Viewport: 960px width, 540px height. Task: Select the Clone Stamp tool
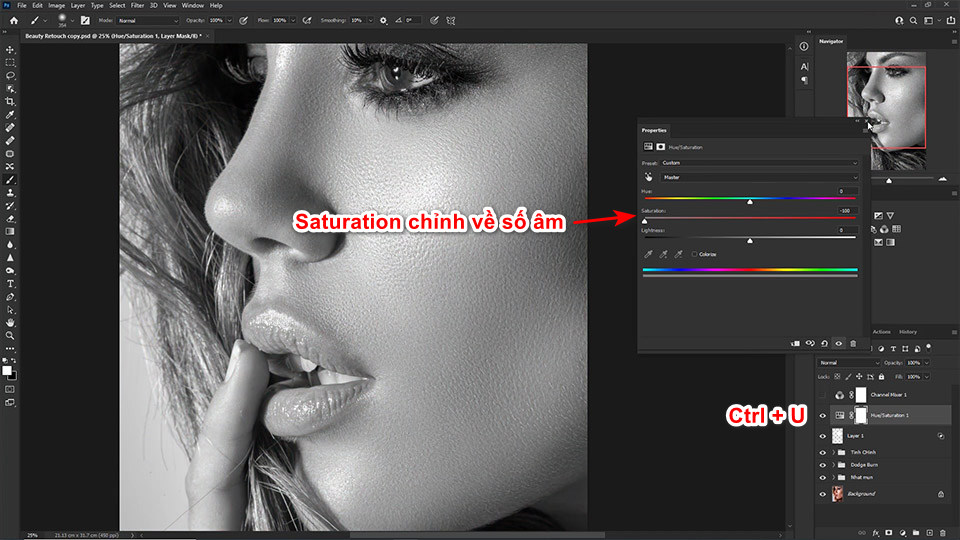tap(10, 193)
